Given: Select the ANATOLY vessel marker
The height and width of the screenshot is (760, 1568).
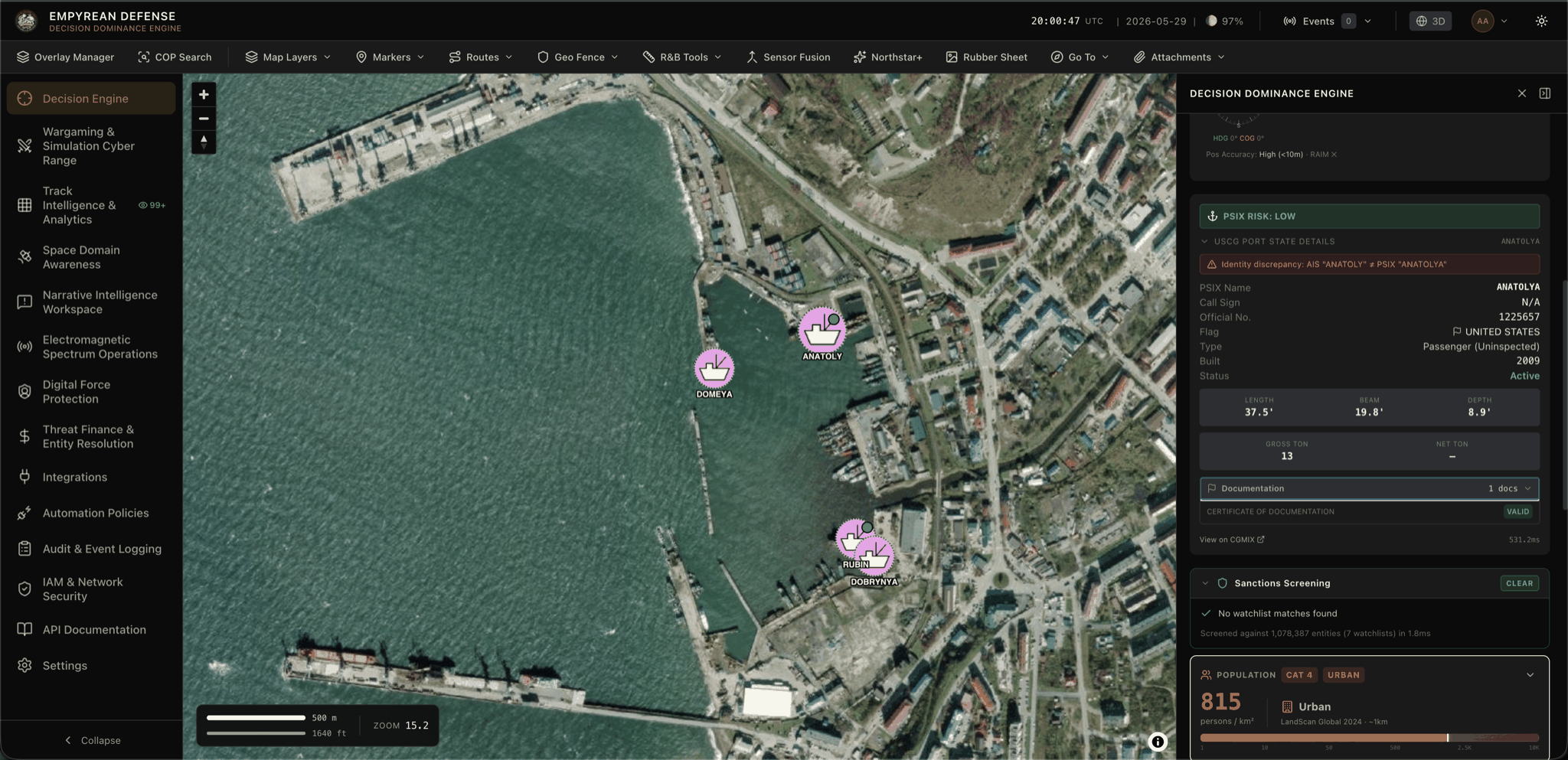Looking at the screenshot, I should (x=822, y=331).
